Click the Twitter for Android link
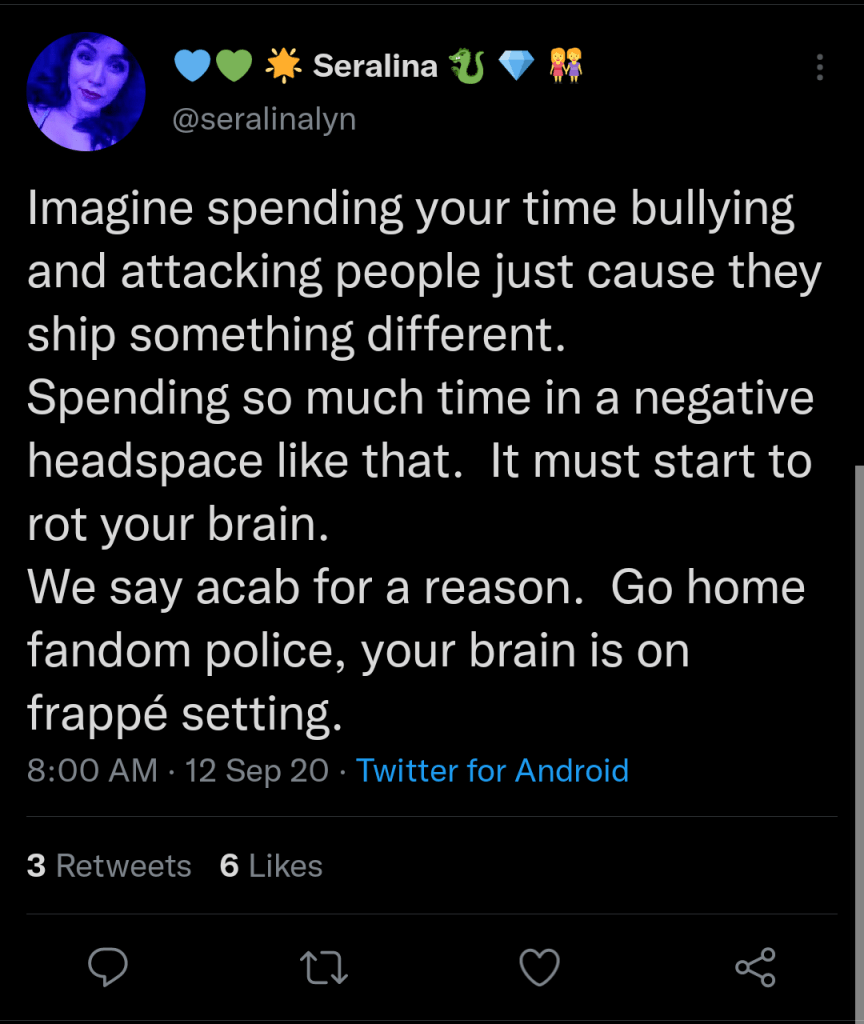 (492, 771)
